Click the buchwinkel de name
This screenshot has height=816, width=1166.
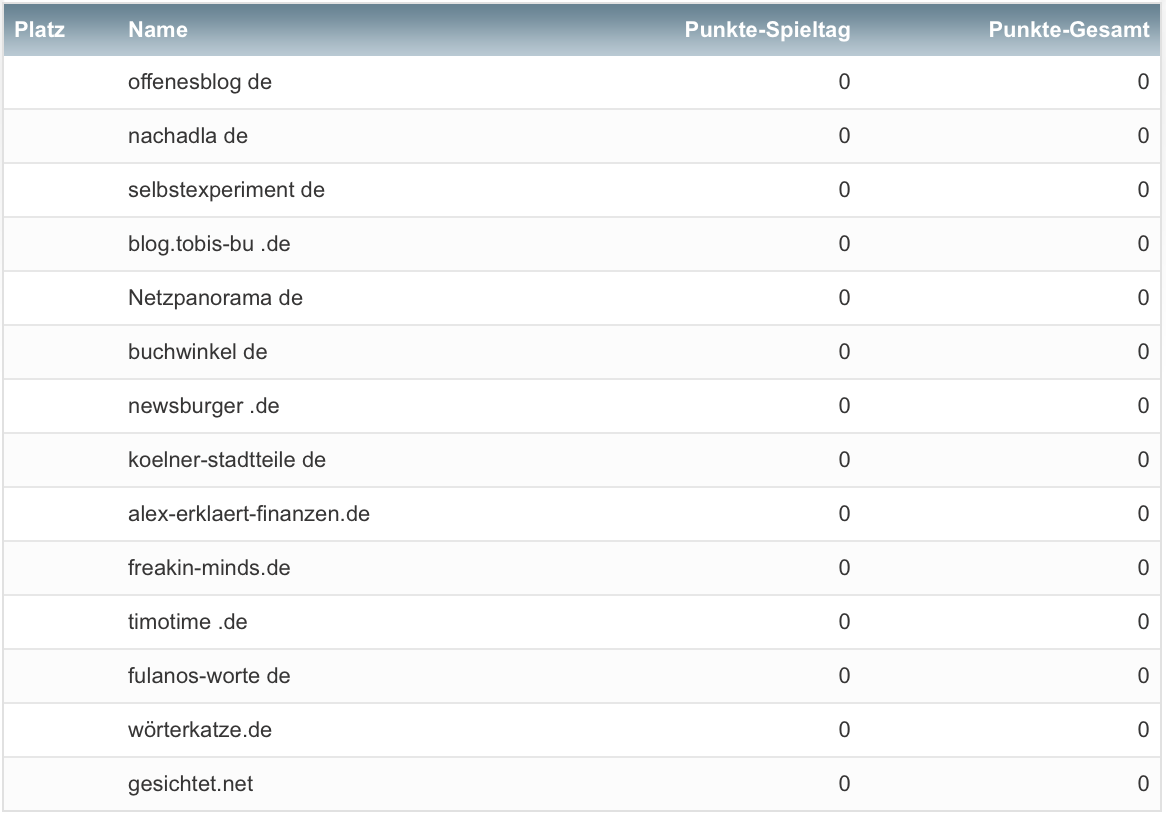point(198,352)
